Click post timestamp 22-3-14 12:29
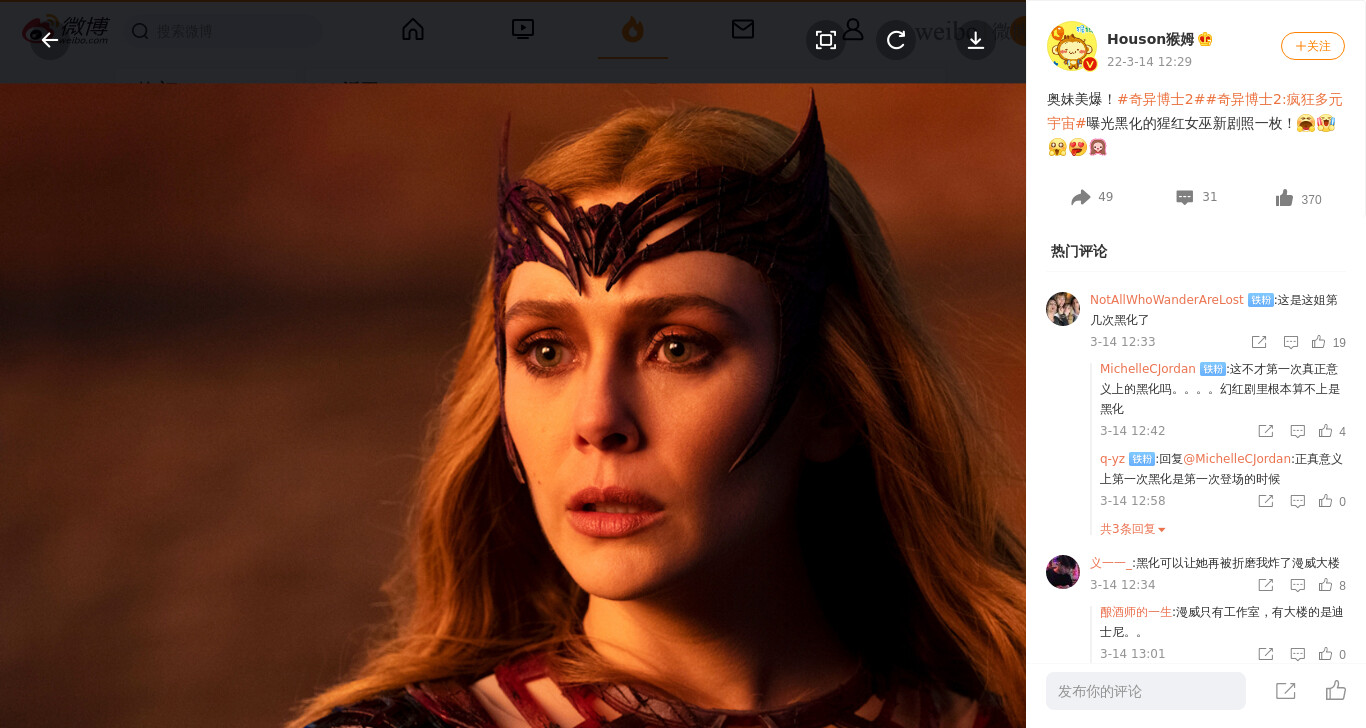The height and width of the screenshot is (728, 1366). [x=1149, y=61]
